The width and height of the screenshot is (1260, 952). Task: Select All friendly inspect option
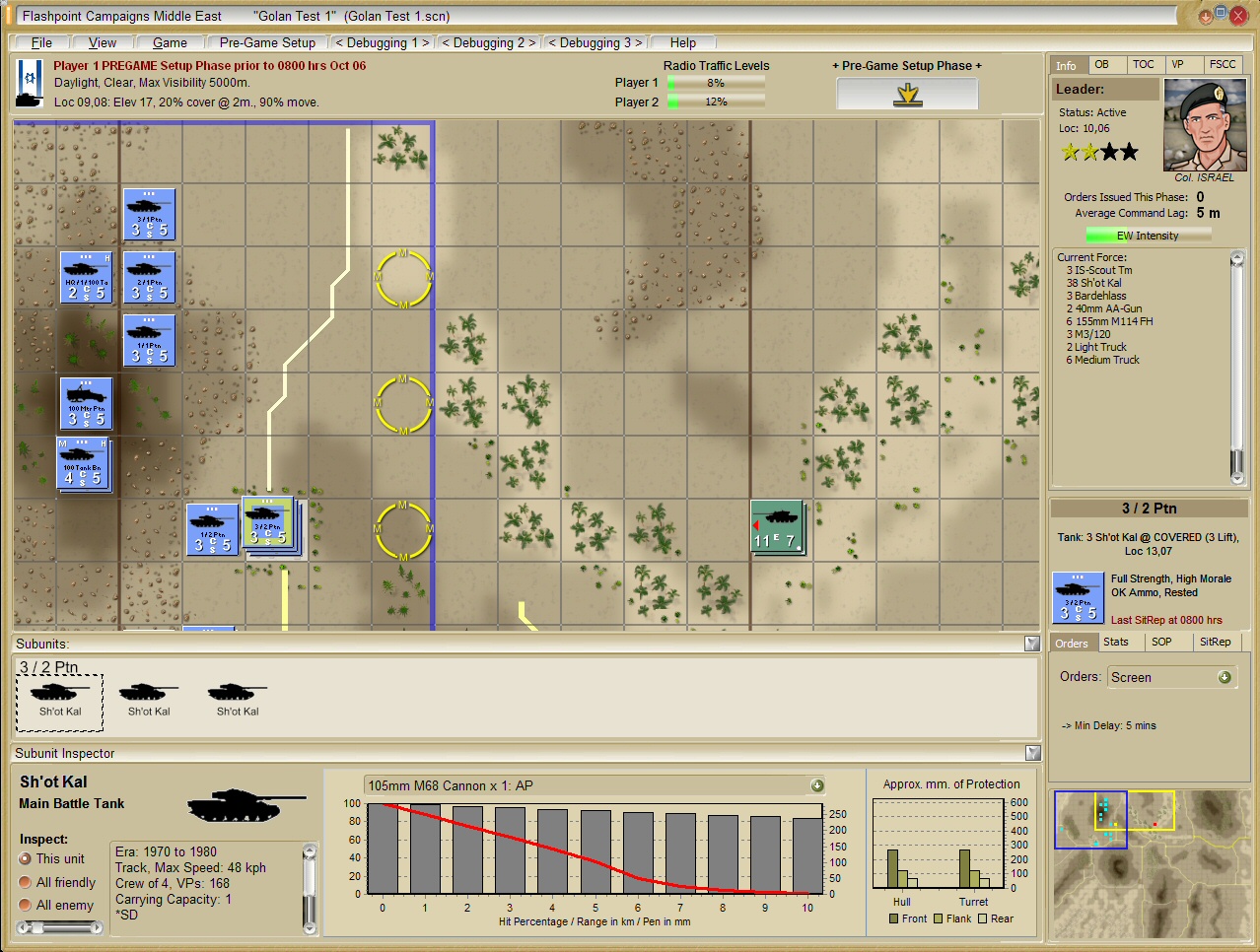[x=26, y=882]
